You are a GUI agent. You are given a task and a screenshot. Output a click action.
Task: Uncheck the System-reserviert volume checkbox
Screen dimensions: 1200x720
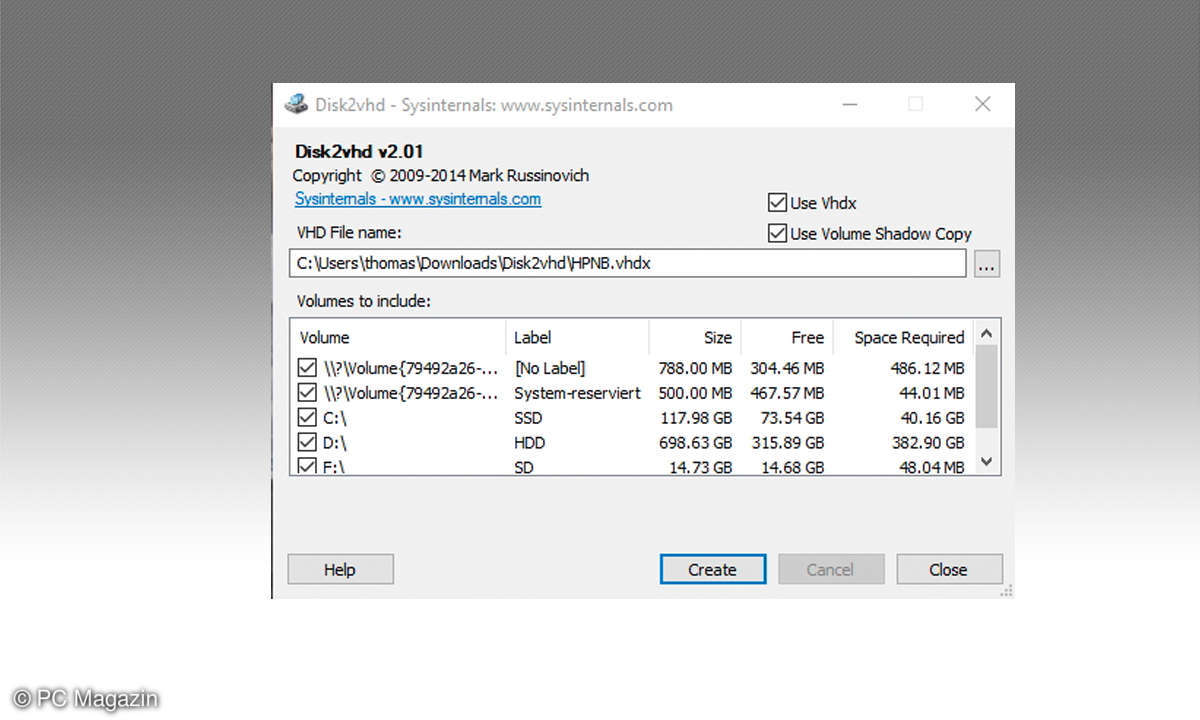(x=307, y=393)
